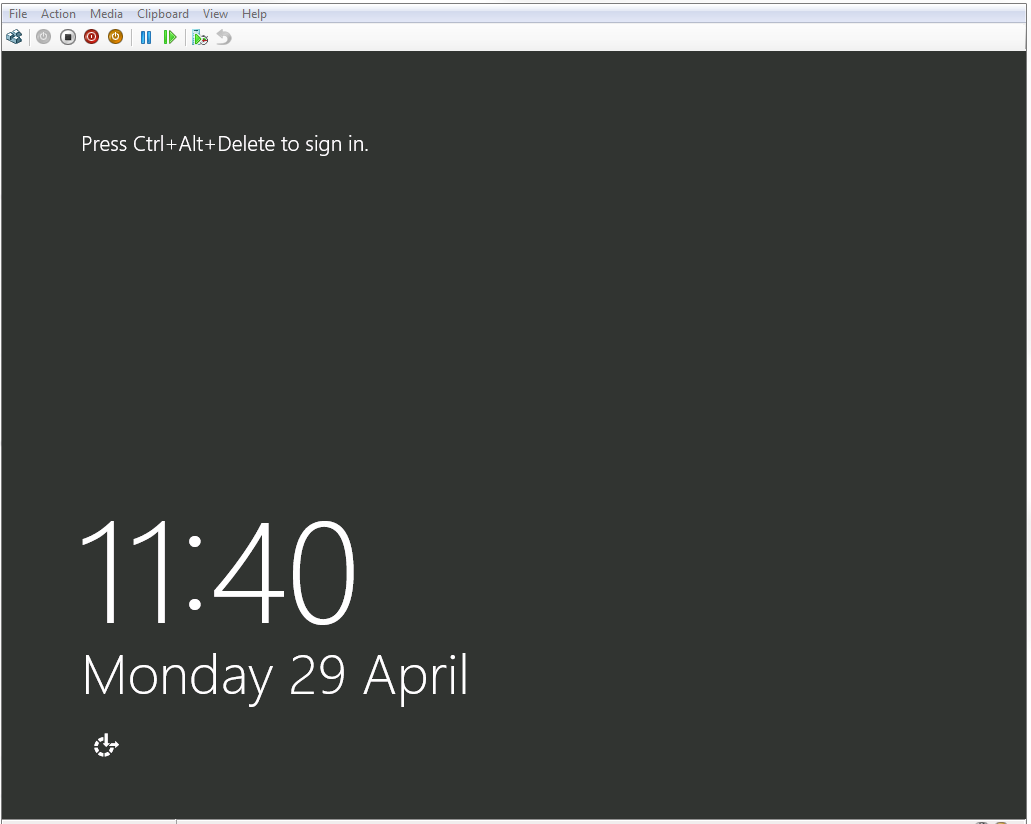Open the Clipboard menu

[x=163, y=14]
